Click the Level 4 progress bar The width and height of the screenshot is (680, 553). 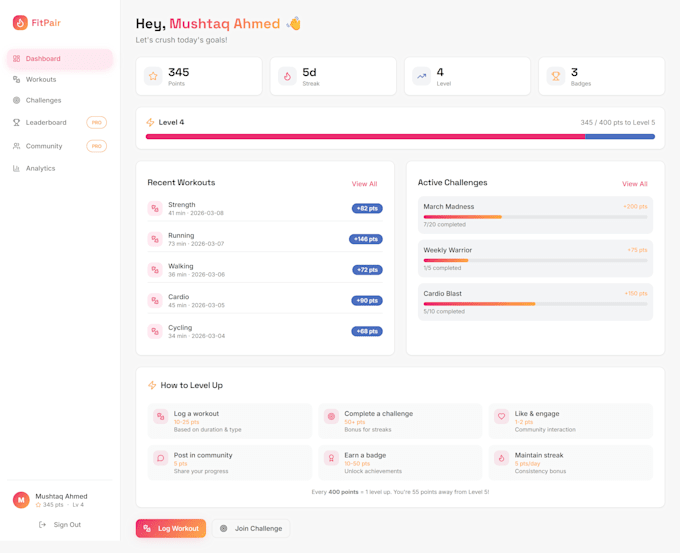[x=400, y=137]
